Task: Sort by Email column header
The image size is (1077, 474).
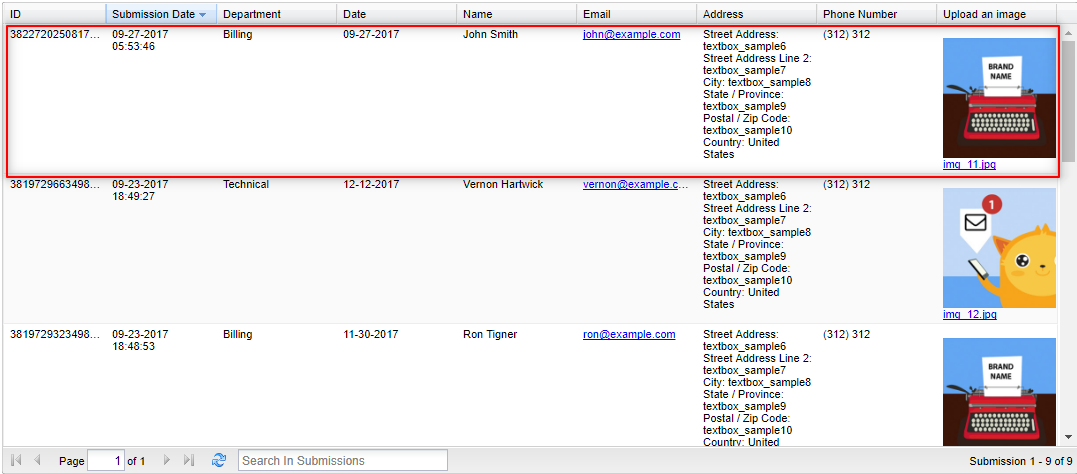Action: [x=637, y=14]
